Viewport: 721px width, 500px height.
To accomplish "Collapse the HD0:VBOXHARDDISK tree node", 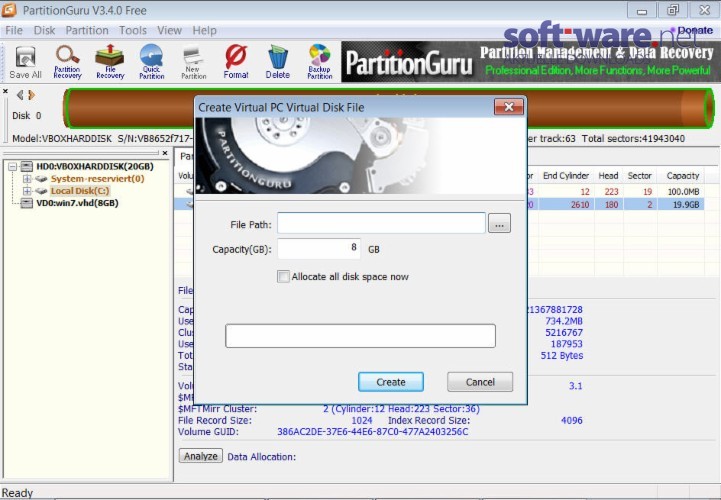I will 13,167.
